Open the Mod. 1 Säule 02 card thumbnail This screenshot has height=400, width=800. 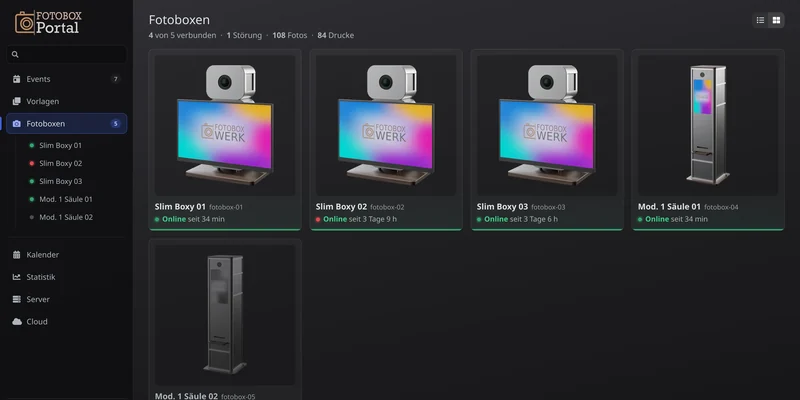point(225,315)
